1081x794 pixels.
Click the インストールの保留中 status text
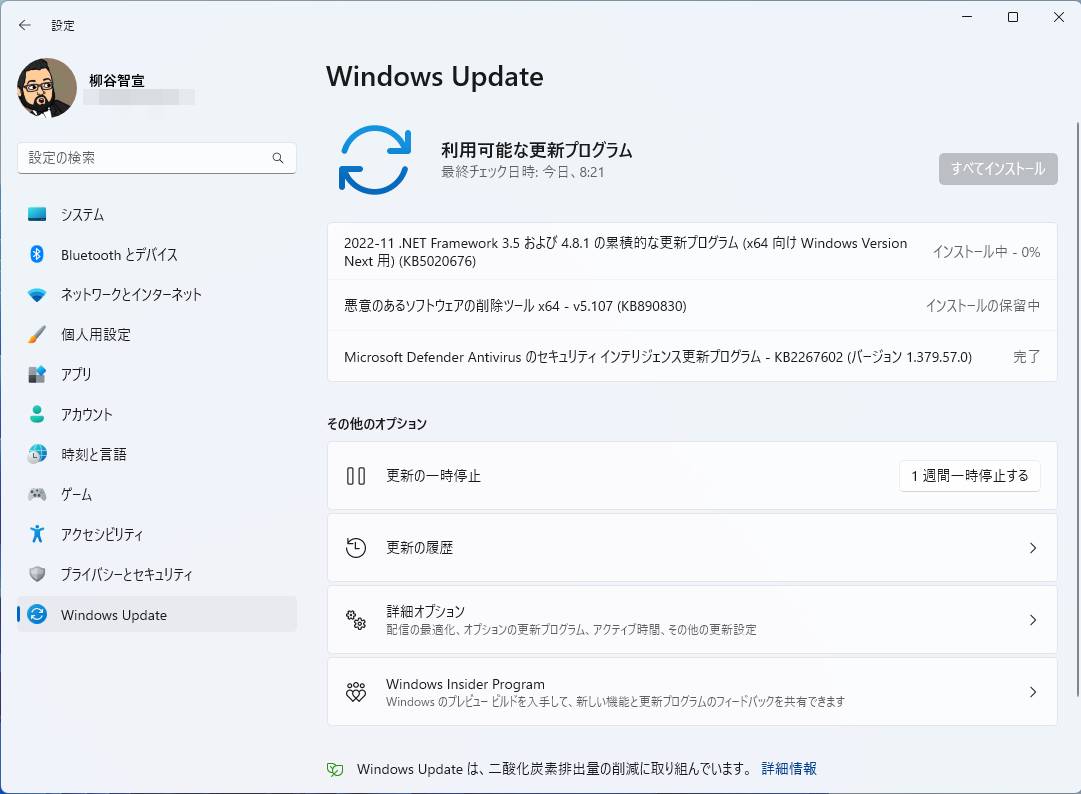982,305
